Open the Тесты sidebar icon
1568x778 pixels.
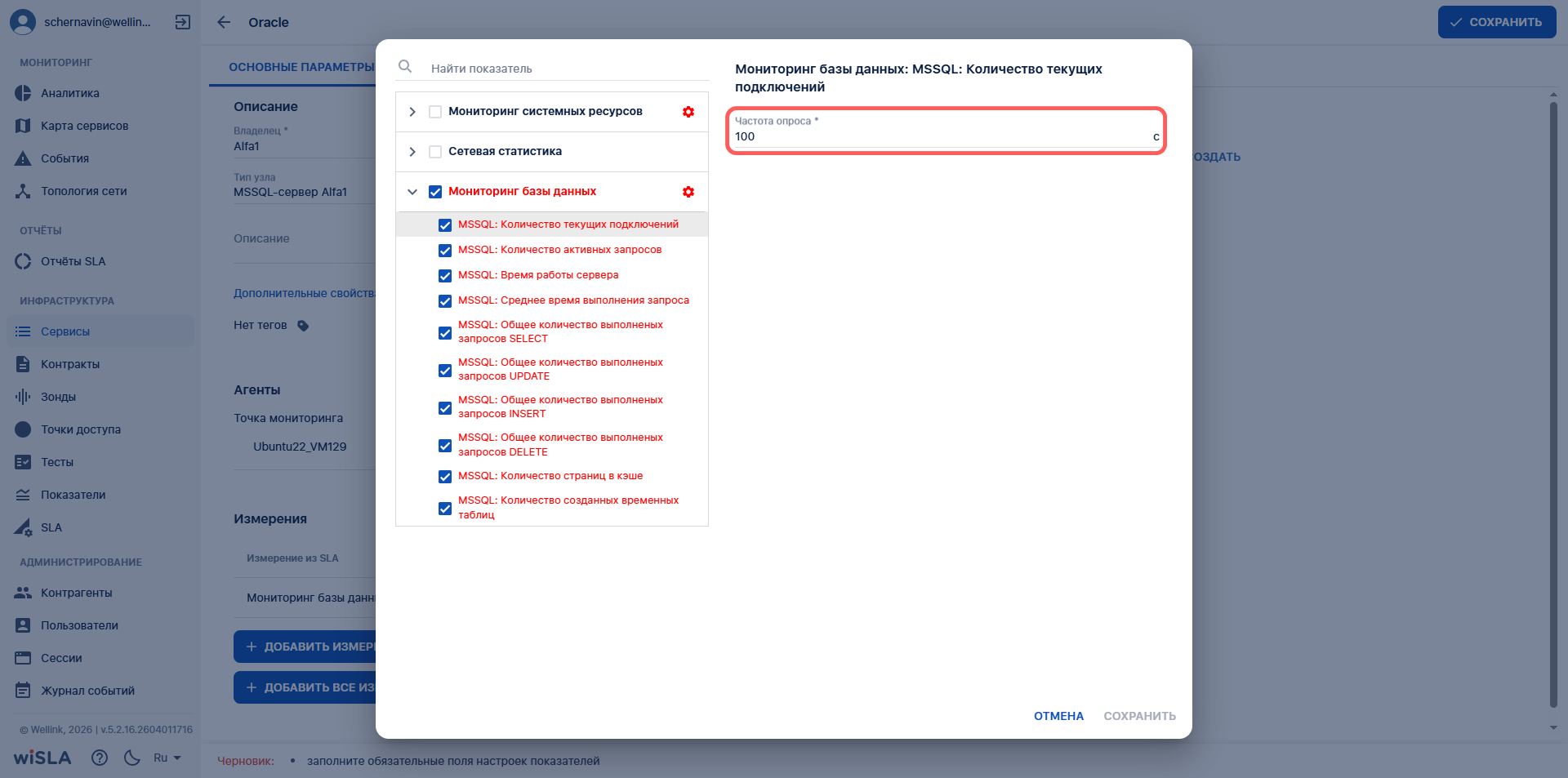(23, 462)
